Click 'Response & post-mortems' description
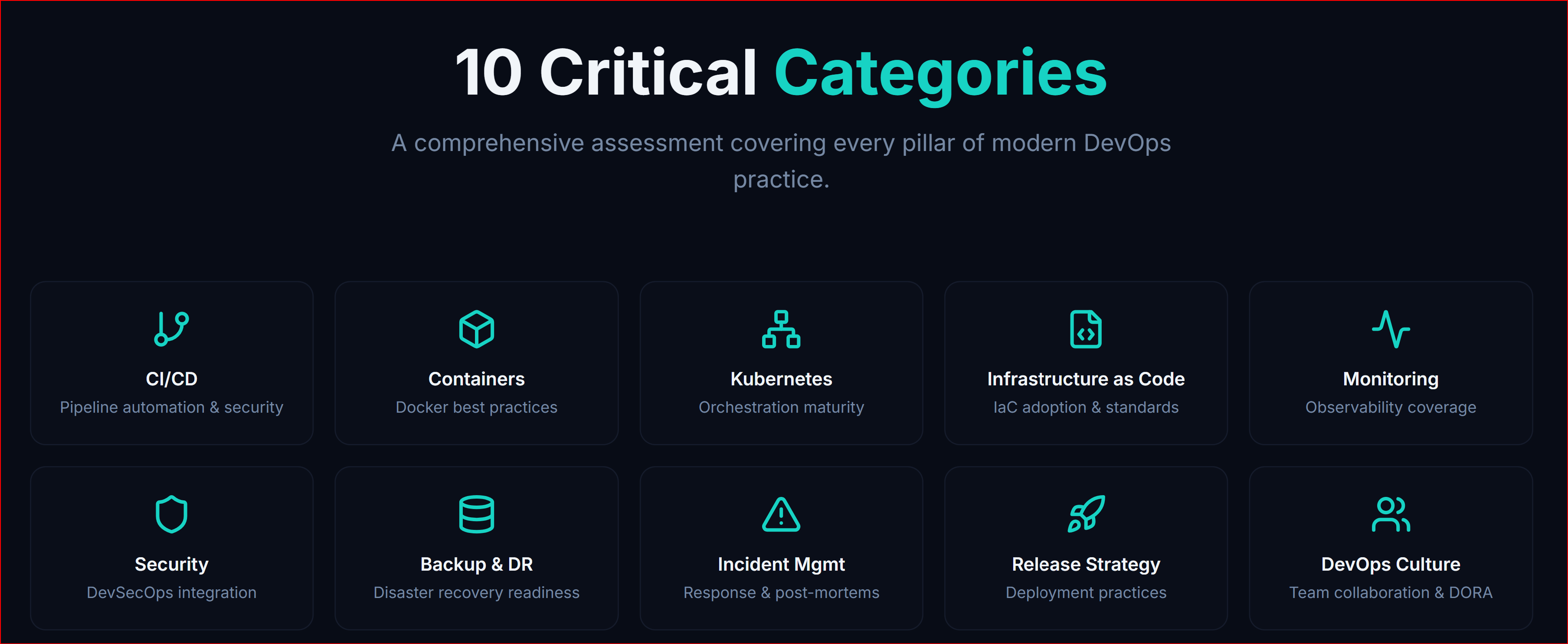Viewport: 1568px width, 644px height. point(781,592)
